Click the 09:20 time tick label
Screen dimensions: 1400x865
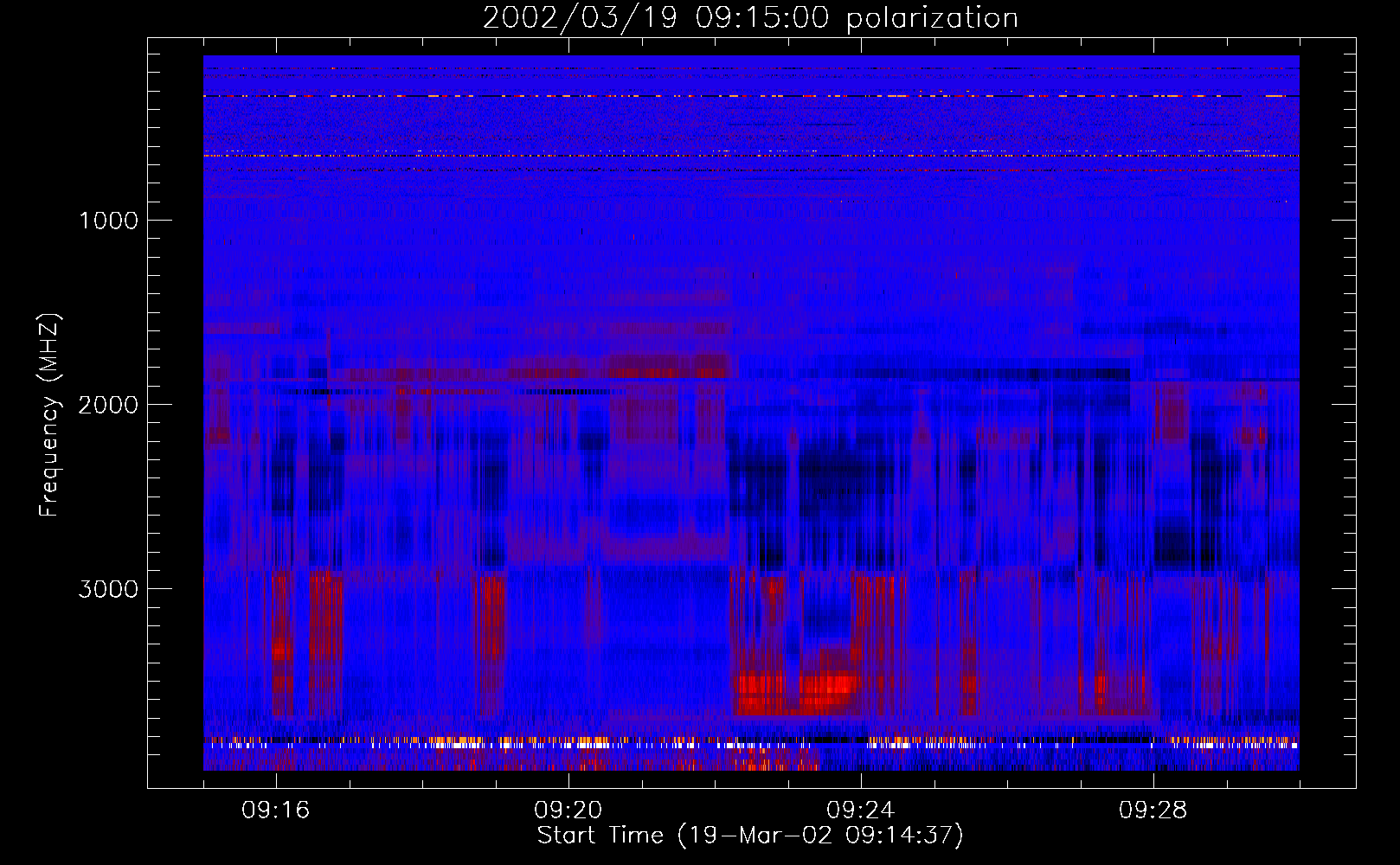click(x=568, y=811)
